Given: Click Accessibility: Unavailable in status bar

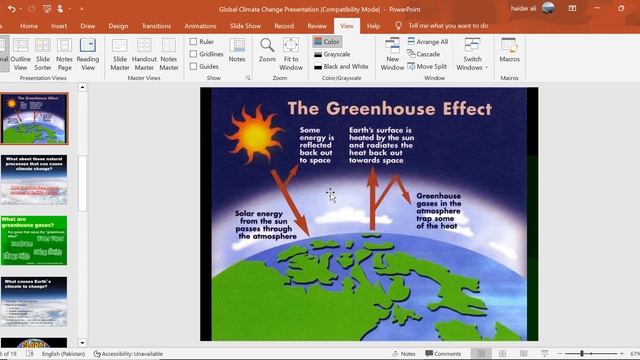Looking at the screenshot, I should [128, 353].
